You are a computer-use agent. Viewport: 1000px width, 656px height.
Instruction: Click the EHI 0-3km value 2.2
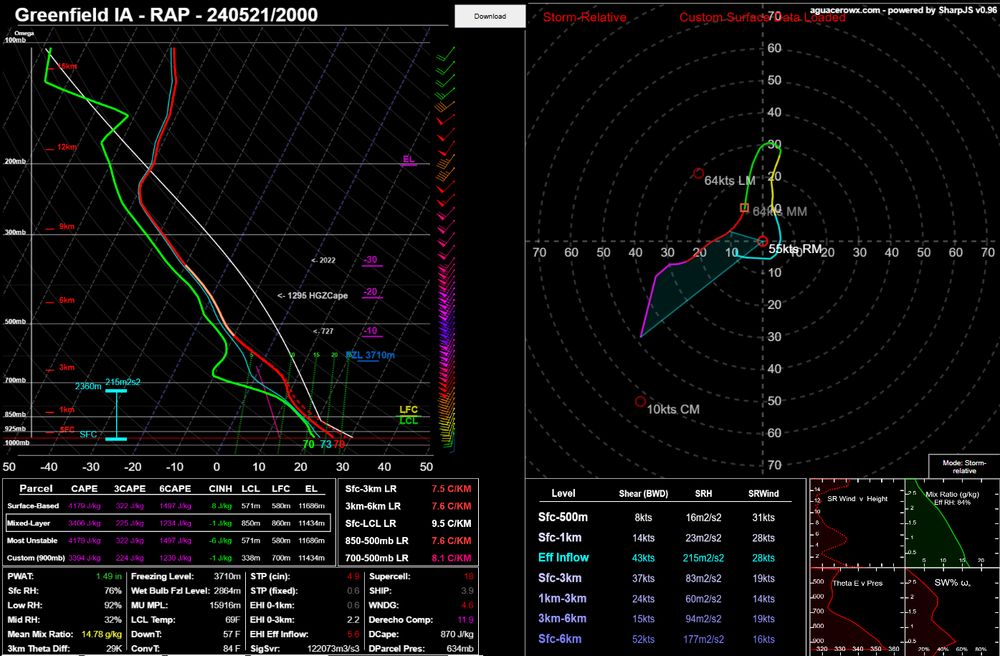pos(354,620)
